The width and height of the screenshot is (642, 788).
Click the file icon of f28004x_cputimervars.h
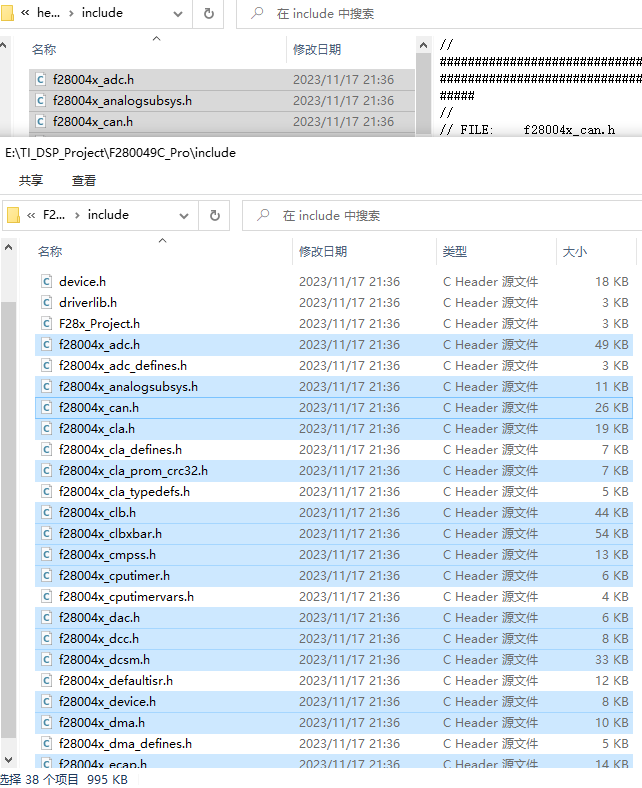[x=46, y=597]
